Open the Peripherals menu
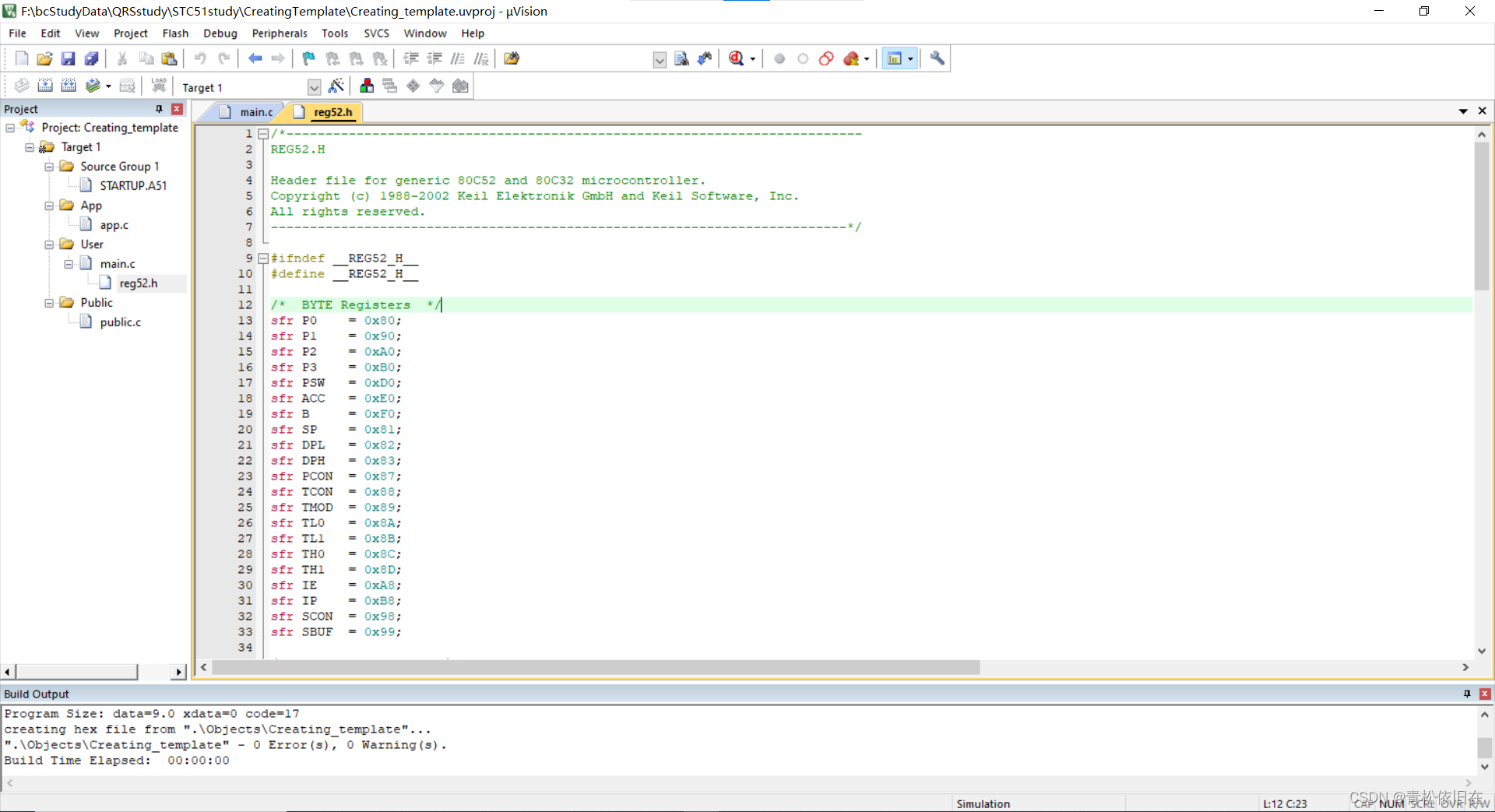 pyautogui.click(x=280, y=33)
